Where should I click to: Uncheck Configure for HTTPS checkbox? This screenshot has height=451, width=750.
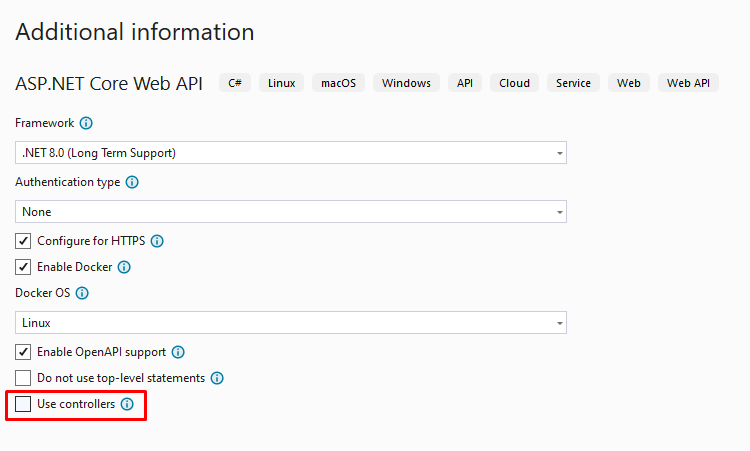coord(23,241)
